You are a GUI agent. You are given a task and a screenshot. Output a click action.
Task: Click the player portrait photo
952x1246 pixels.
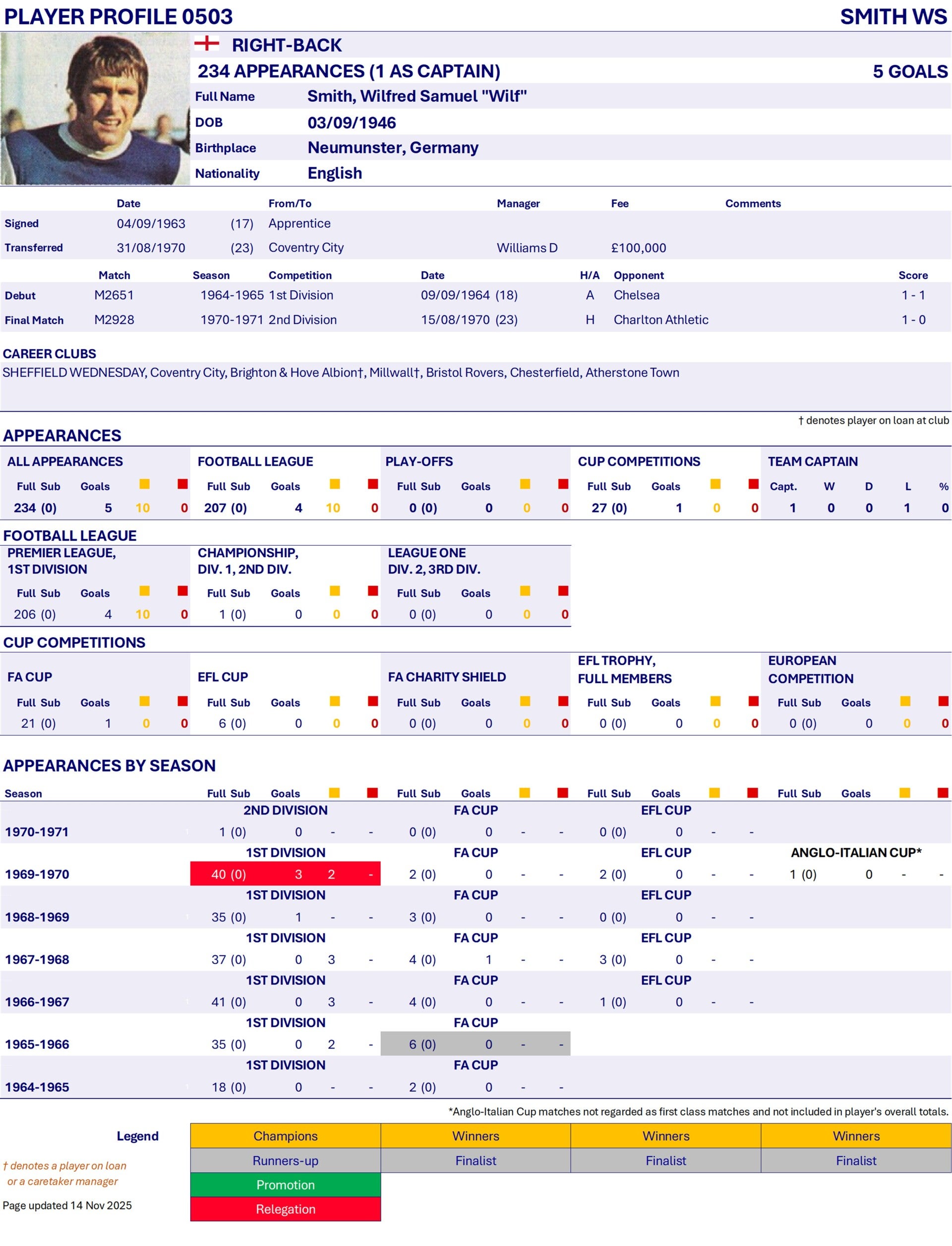[x=95, y=108]
